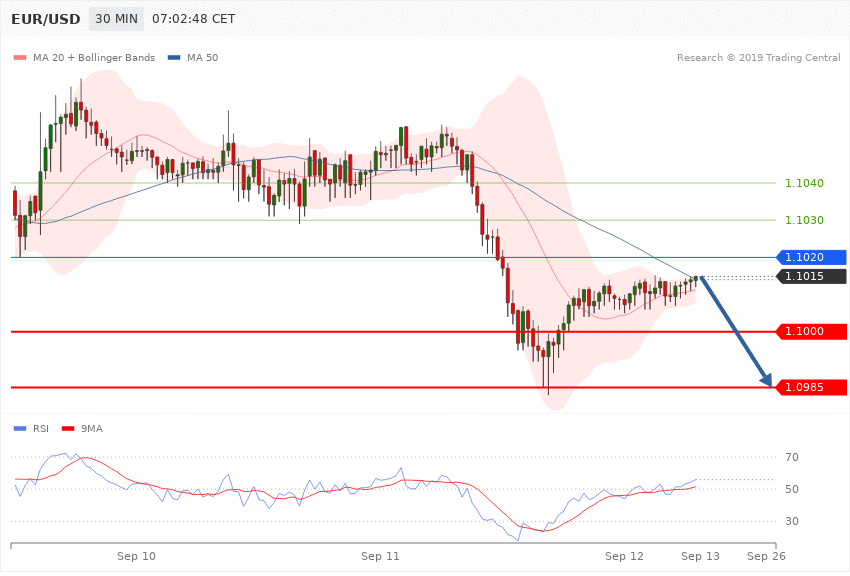Screen dimensions: 850x576
Task: Select the 1.1040 resistance level label
Action: pyautogui.click(x=804, y=183)
